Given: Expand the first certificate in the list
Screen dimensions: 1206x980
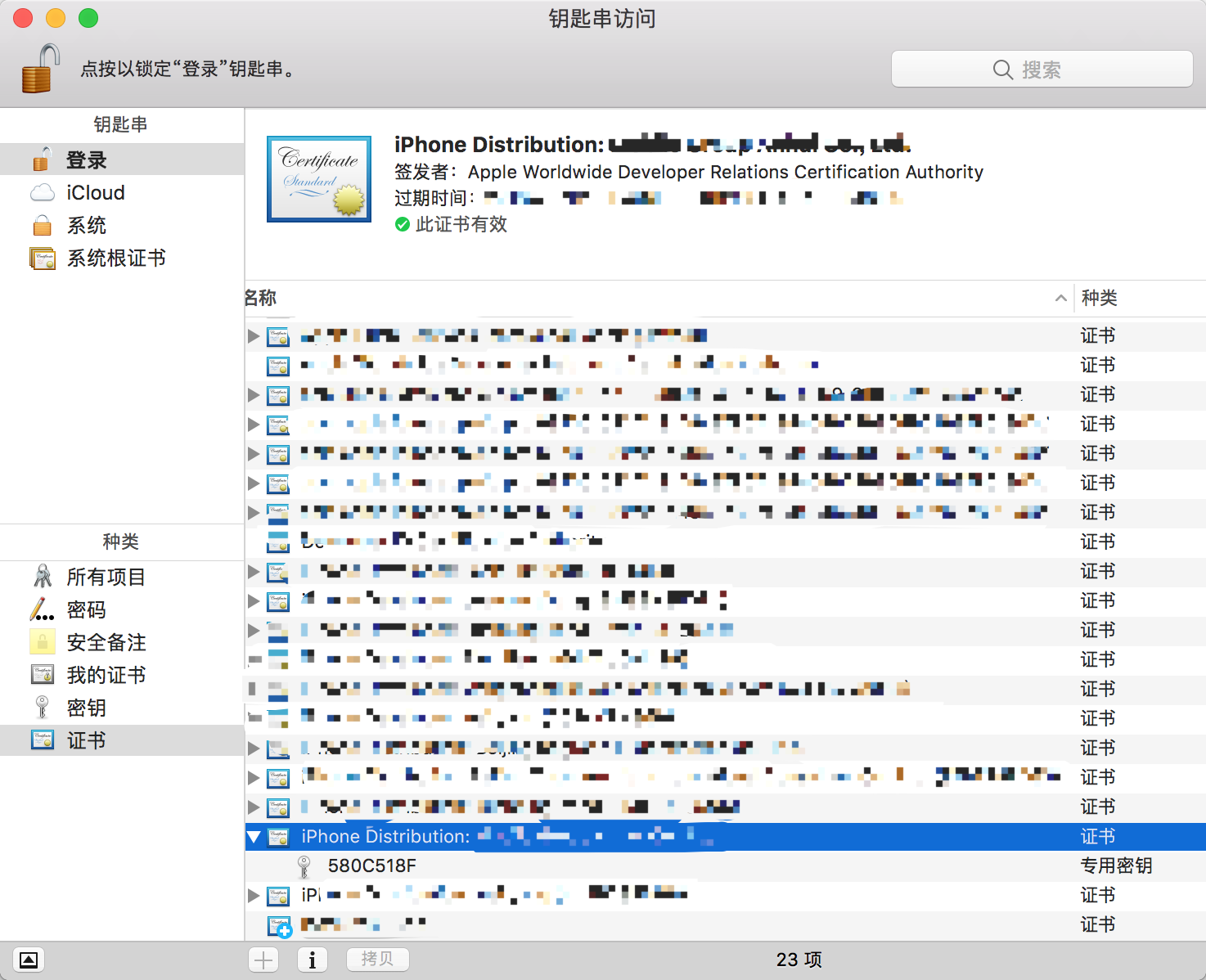Looking at the screenshot, I should tap(254, 336).
